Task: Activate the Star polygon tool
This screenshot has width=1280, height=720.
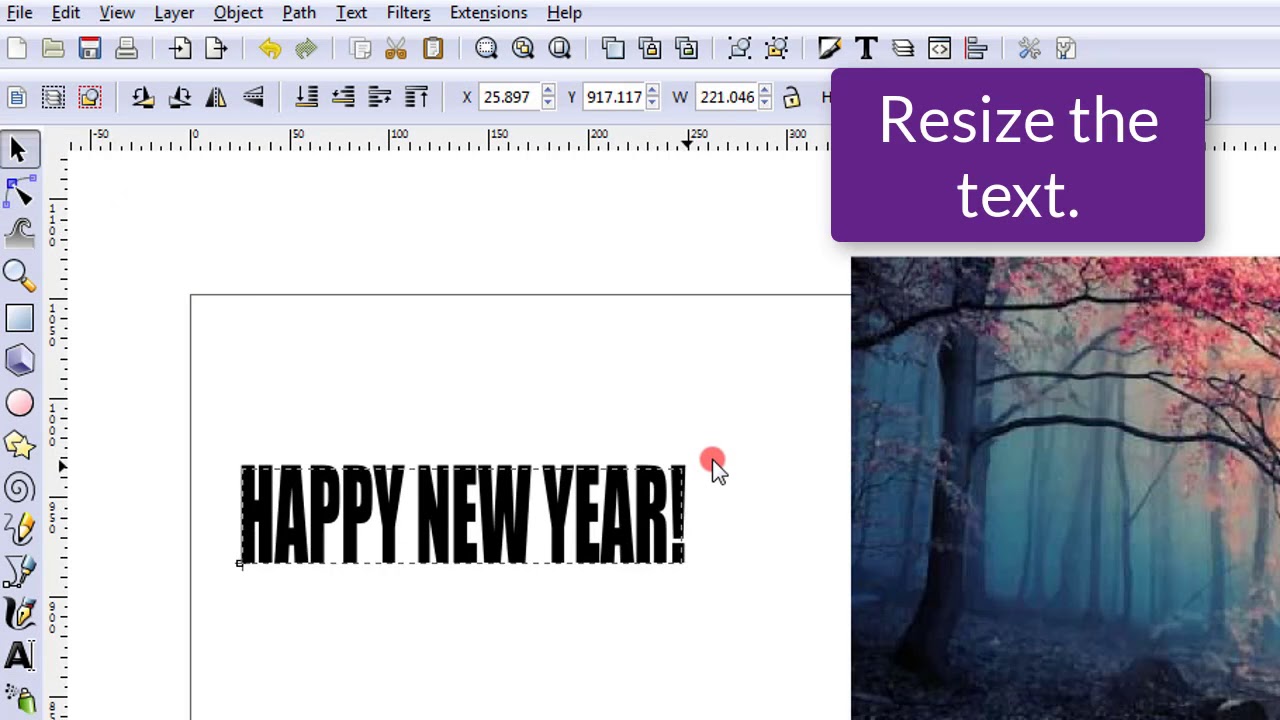Action: [x=19, y=445]
